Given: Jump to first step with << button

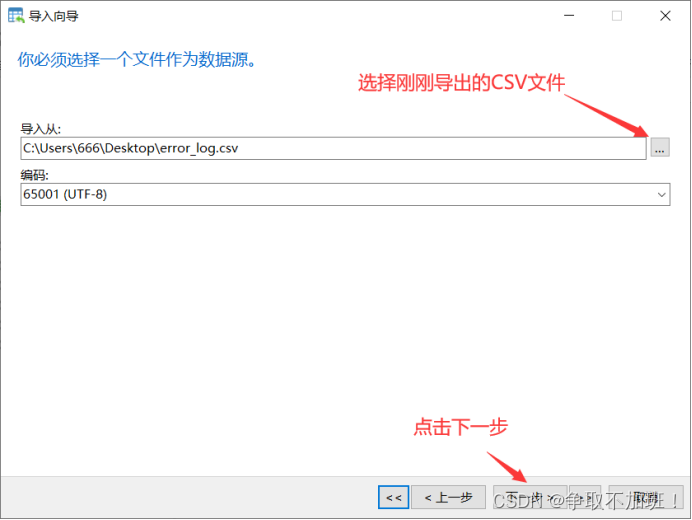Looking at the screenshot, I should tap(393, 497).
